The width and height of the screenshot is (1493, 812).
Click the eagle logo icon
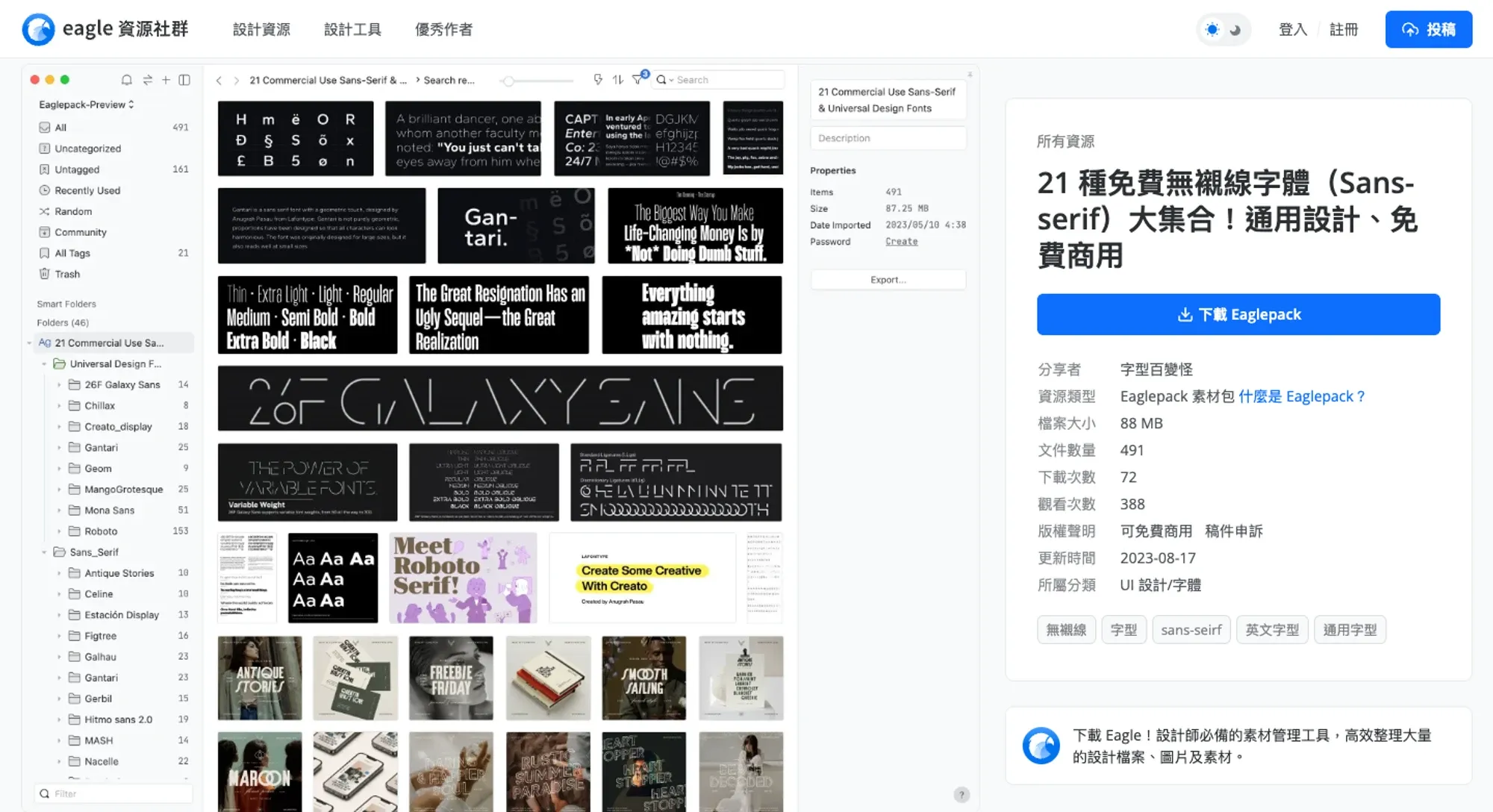(38, 29)
